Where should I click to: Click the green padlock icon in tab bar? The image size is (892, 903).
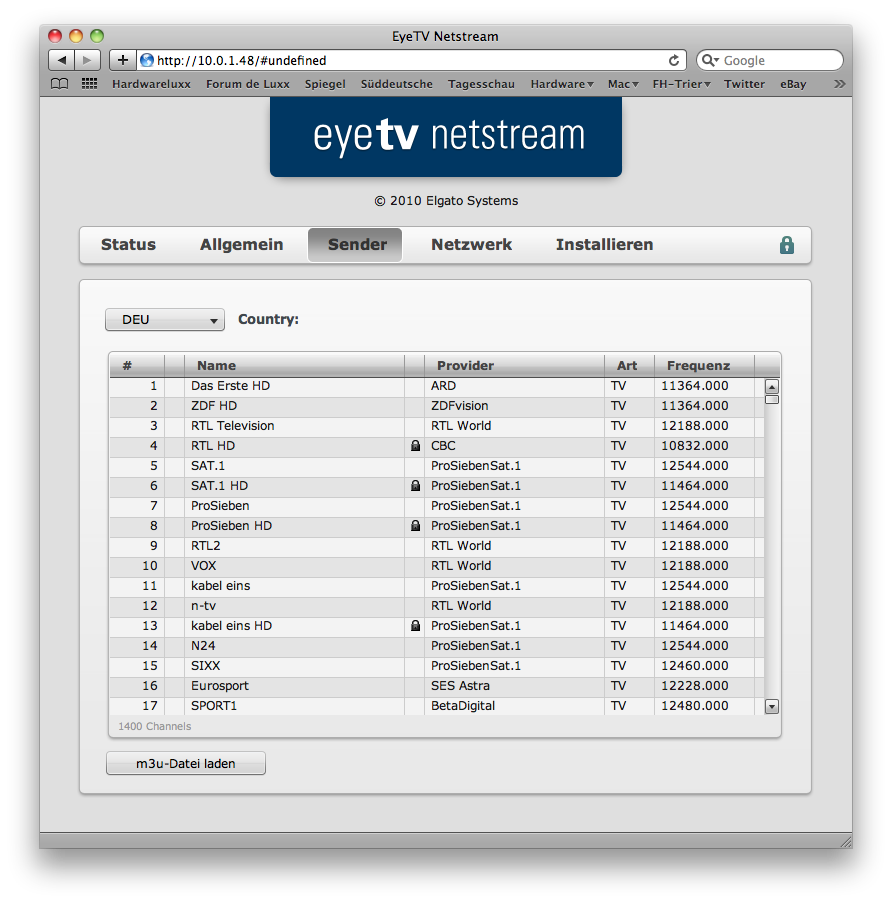pyautogui.click(x=787, y=245)
